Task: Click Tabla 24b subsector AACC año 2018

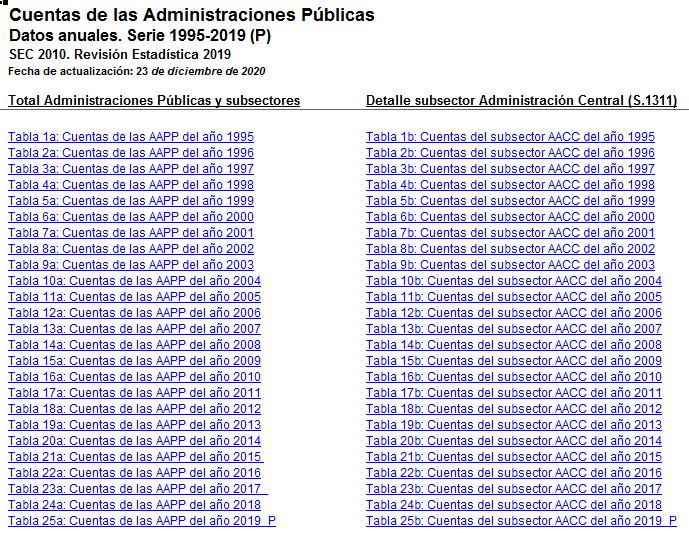Action: [513, 505]
